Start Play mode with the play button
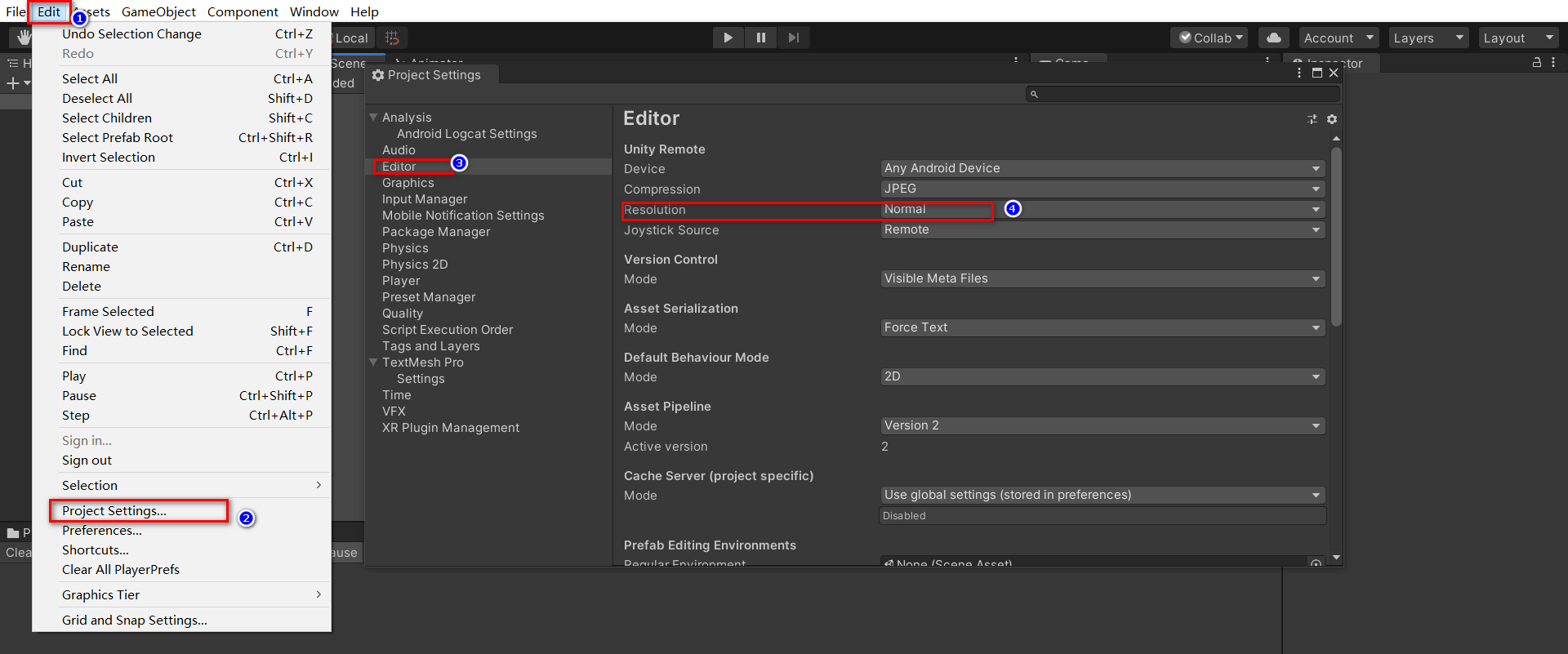Image resolution: width=1568 pixels, height=654 pixels. point(728,38)
